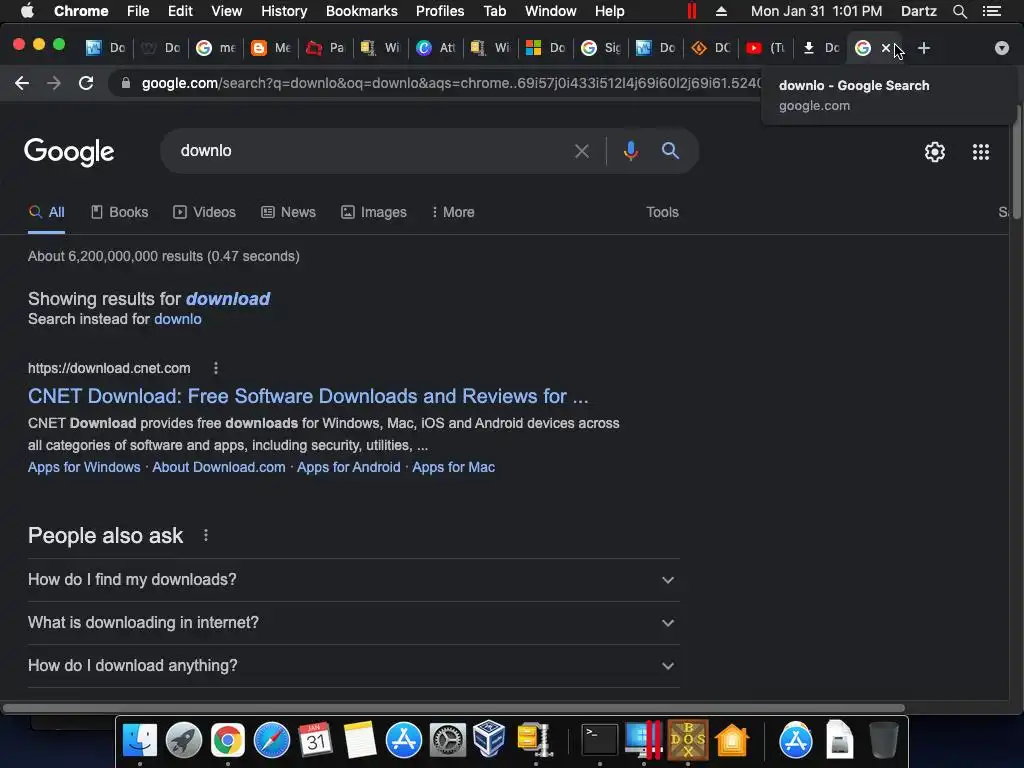
Task: Open the search Tools options
Action: click(662, 212)
